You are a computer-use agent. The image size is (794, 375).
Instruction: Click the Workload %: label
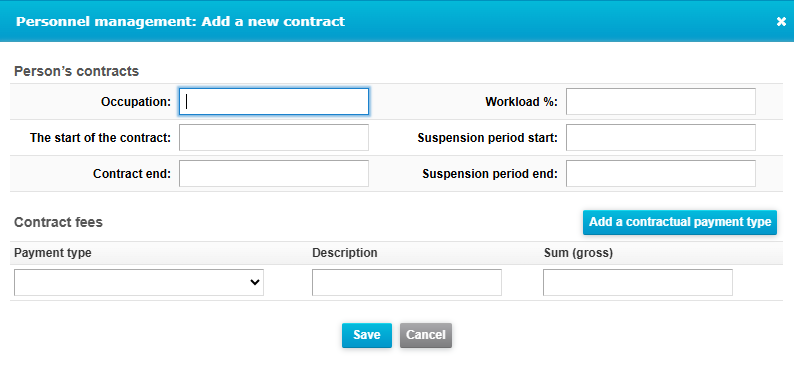tap(521, 102)
